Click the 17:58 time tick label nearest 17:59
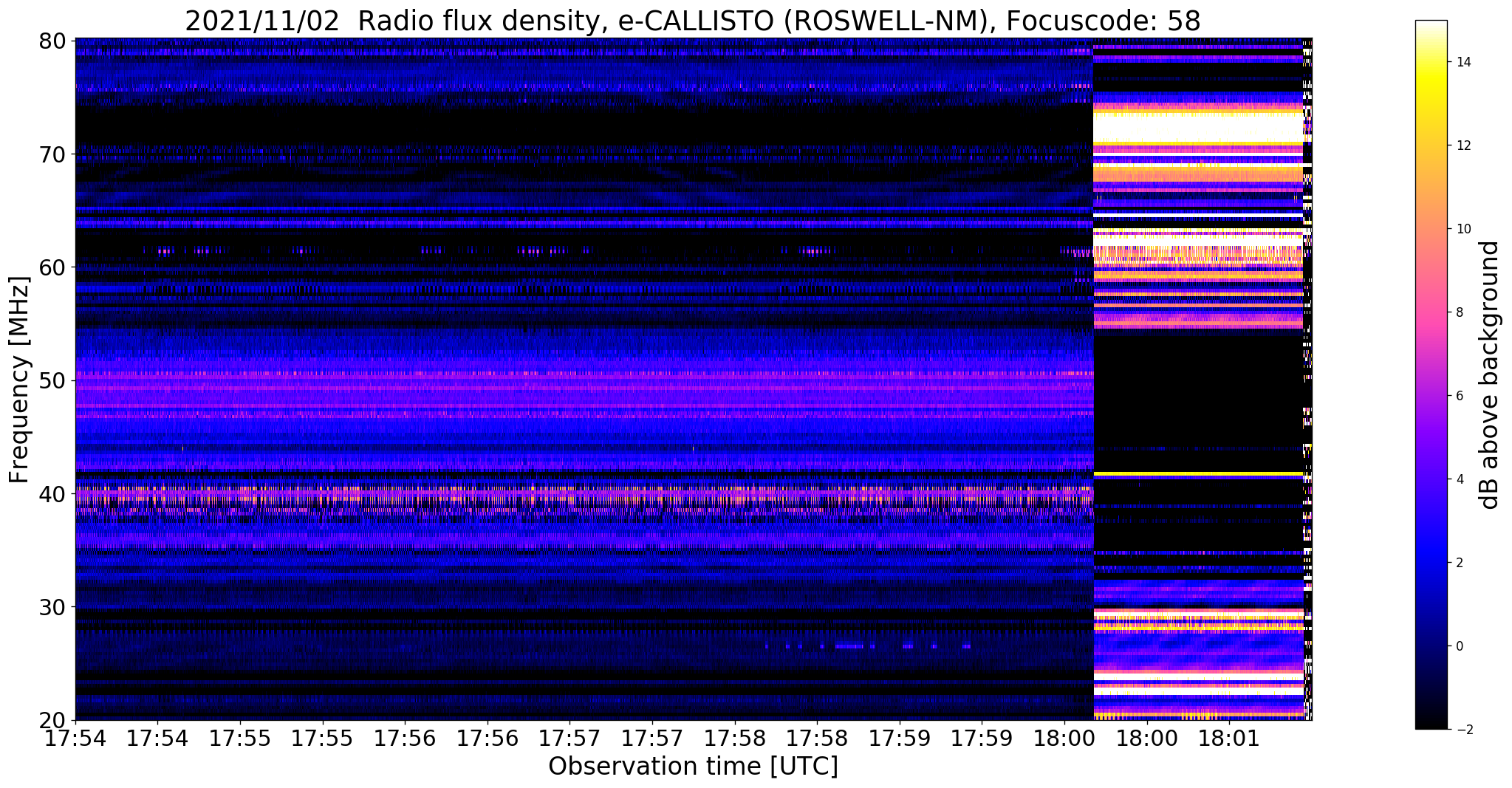 point(817,739)
